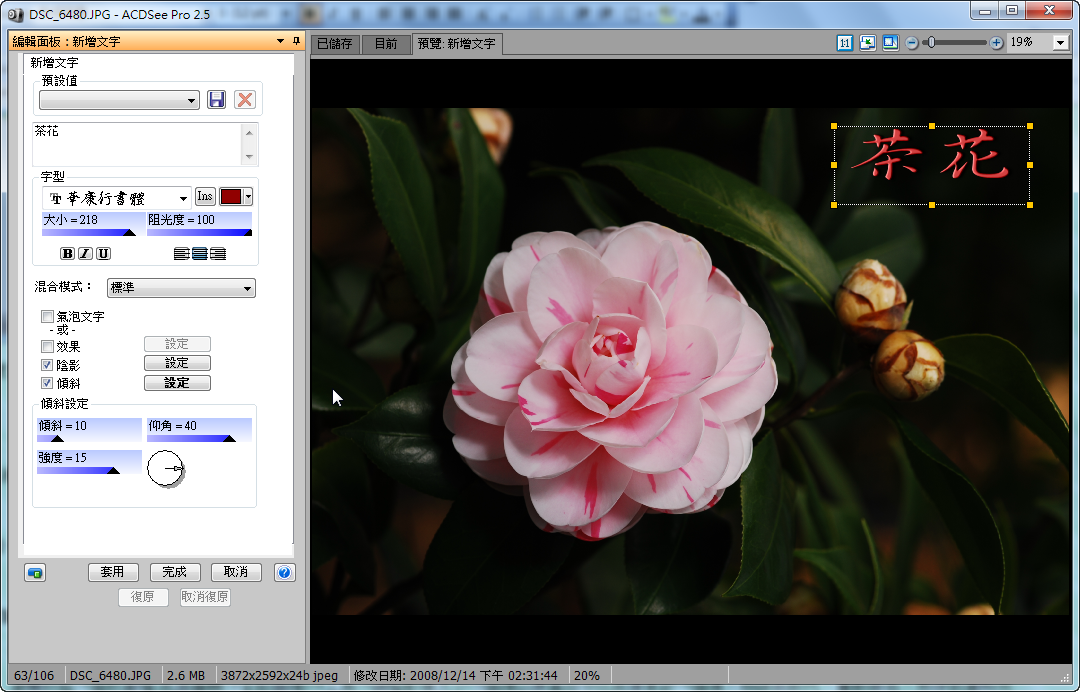Click the dark red text color swatch
The width and height of the screenshot is (1080, 692).
click(x=231, y=197)
